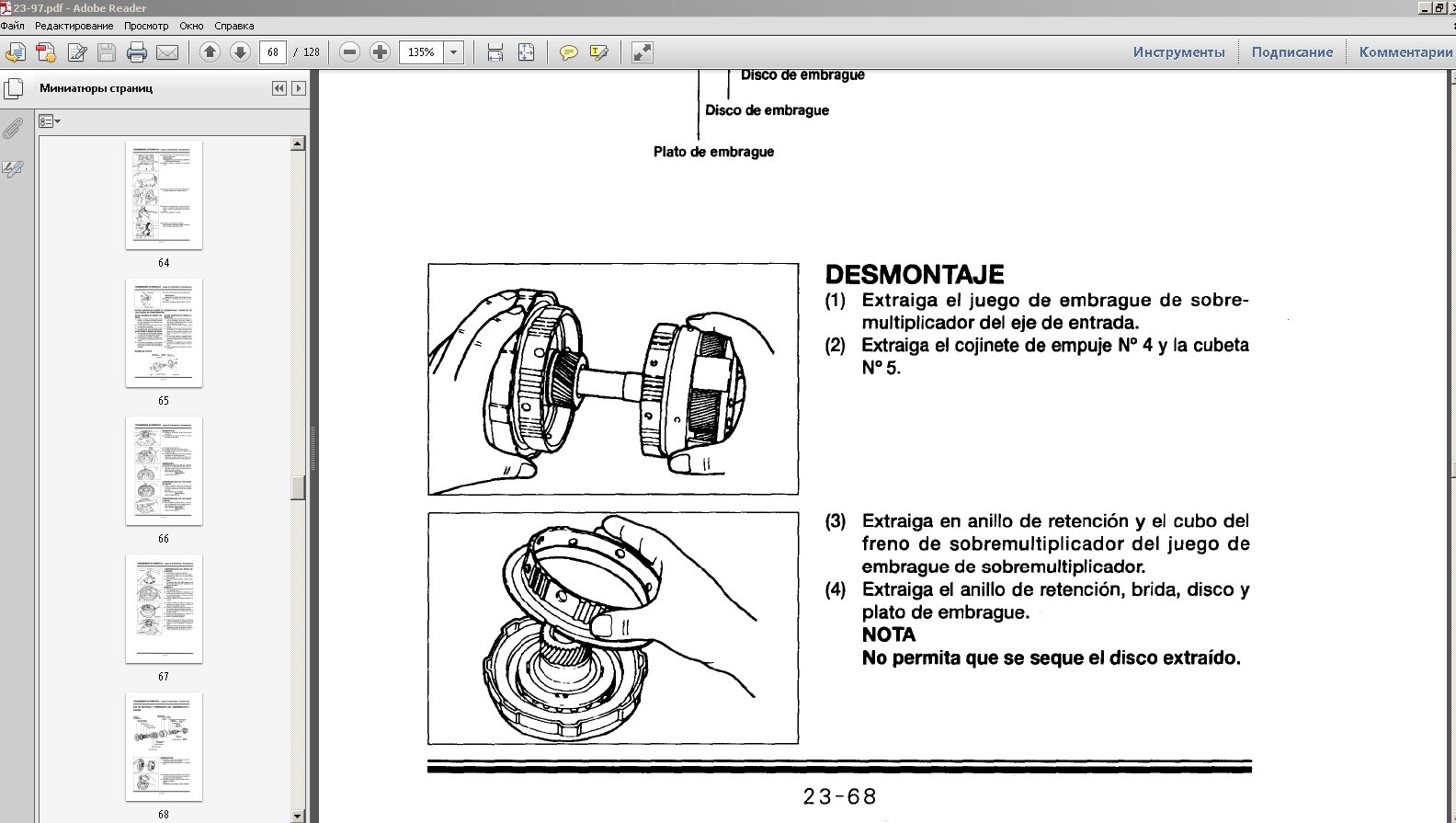Click thumbnails scrollbar down arrow
This screenshot has width=1456, height=823.
pos(298,816)
